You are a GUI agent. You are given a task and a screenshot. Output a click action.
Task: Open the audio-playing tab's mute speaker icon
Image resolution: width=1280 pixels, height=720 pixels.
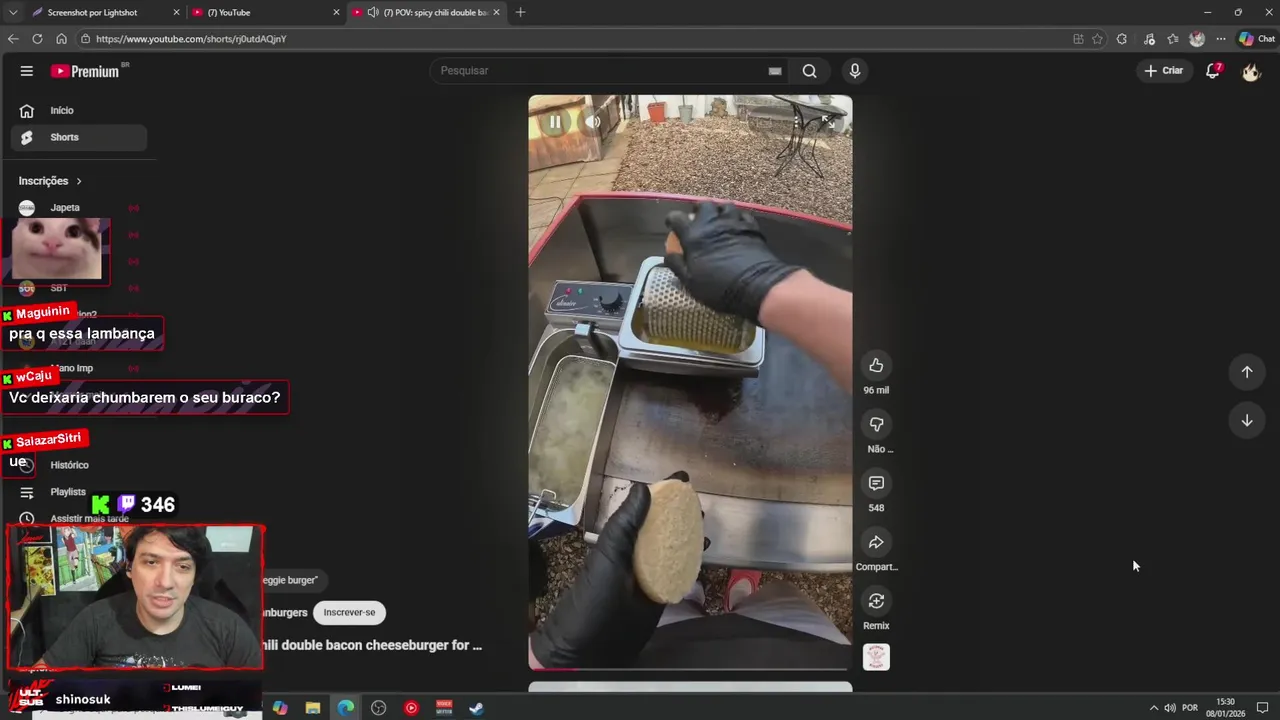(x=373, y=13)
